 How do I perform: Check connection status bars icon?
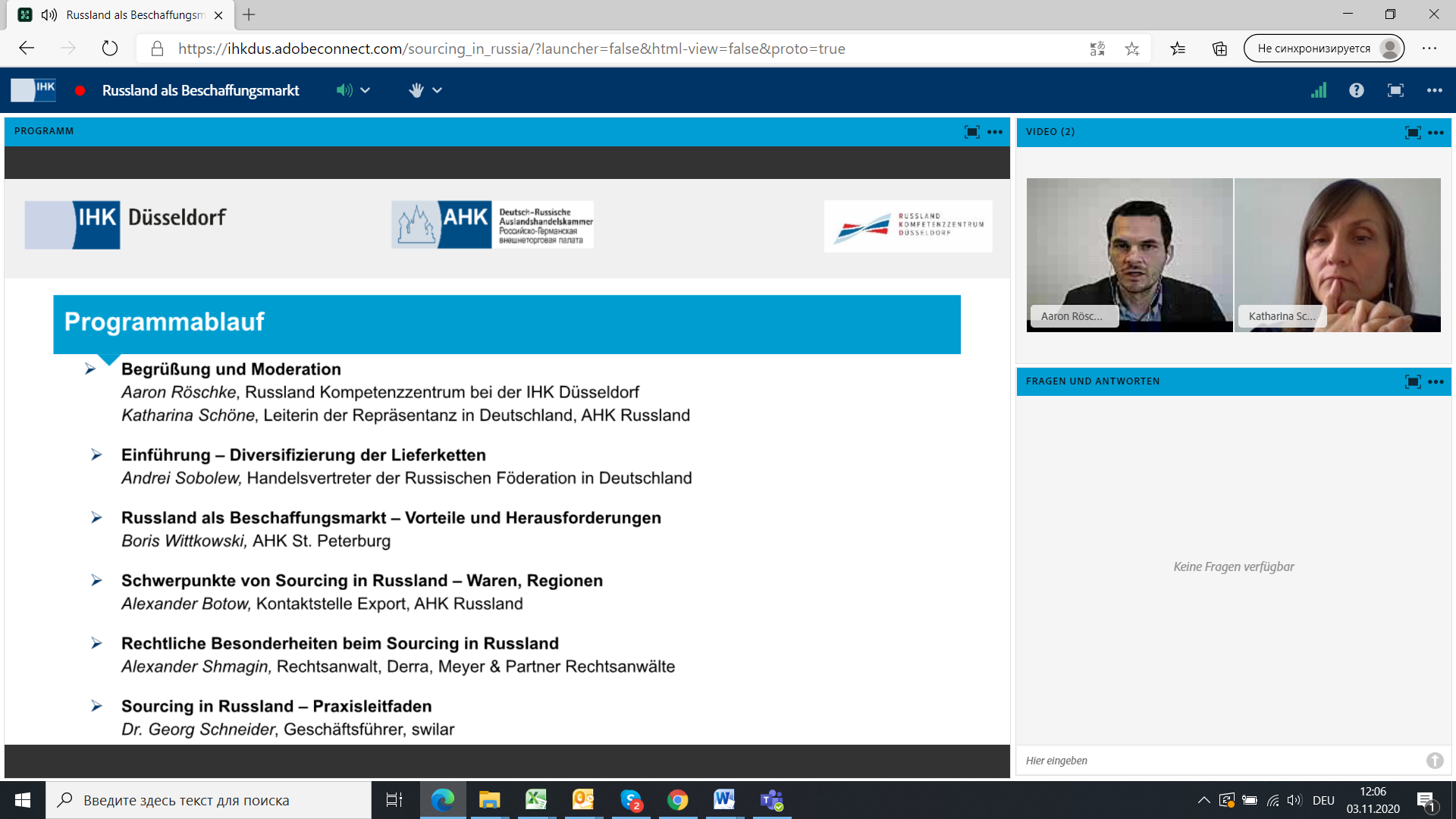point(1319,90)
